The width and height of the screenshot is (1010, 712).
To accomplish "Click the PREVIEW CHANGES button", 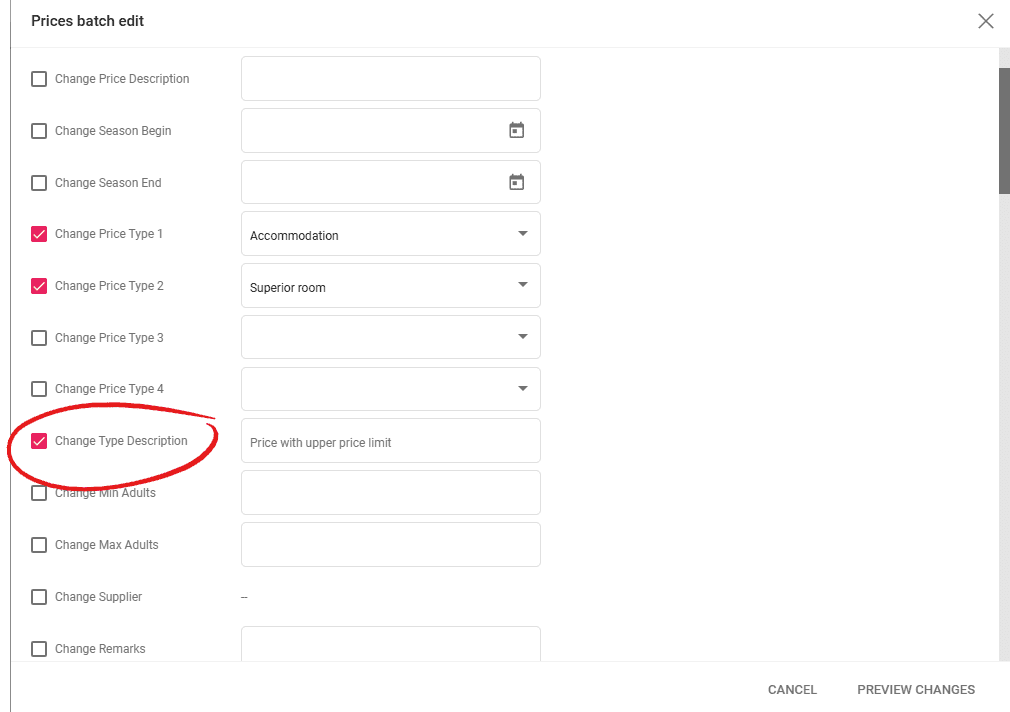I will (915, 689).
